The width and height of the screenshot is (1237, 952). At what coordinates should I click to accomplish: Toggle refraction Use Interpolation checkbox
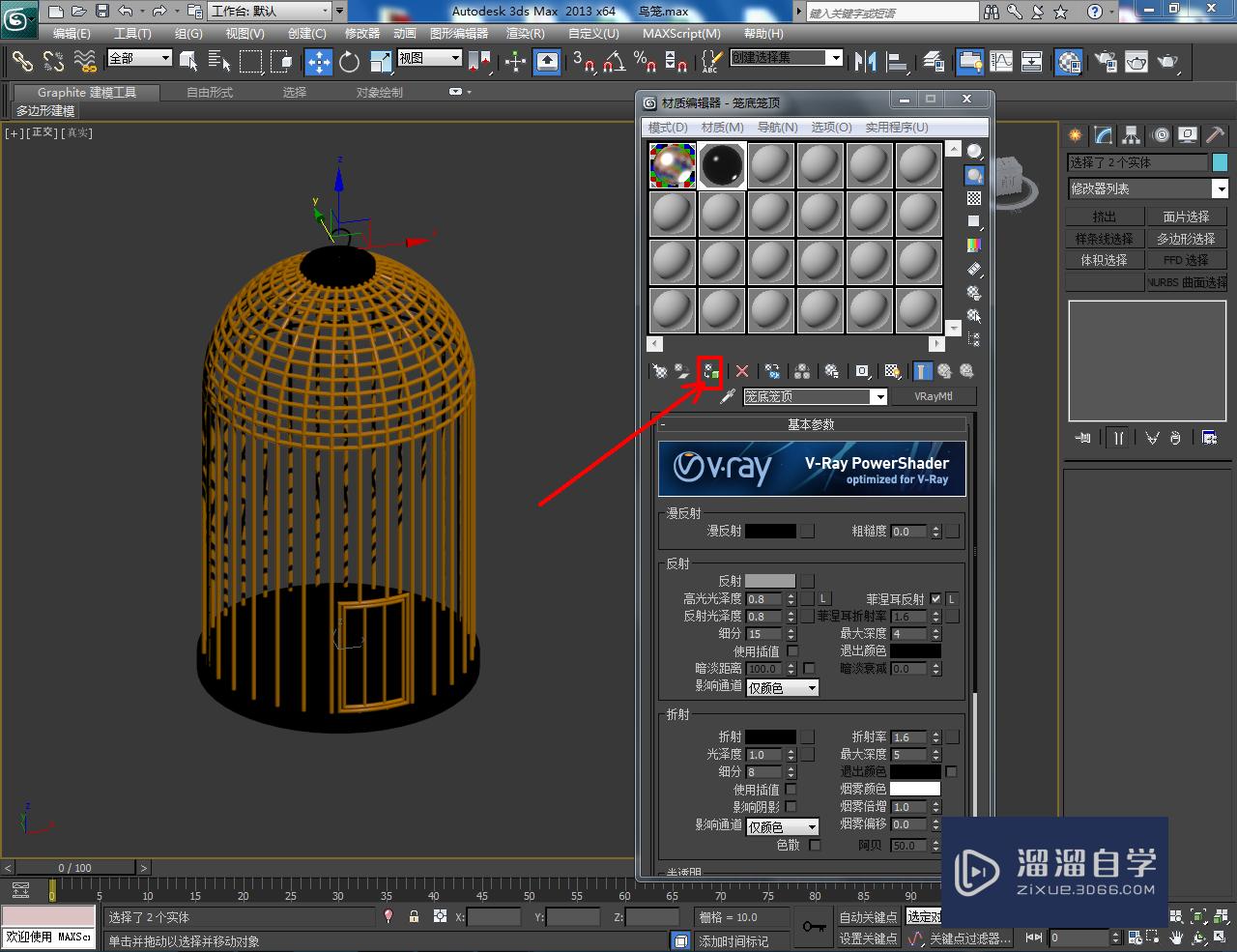click(x=791, y=790)
